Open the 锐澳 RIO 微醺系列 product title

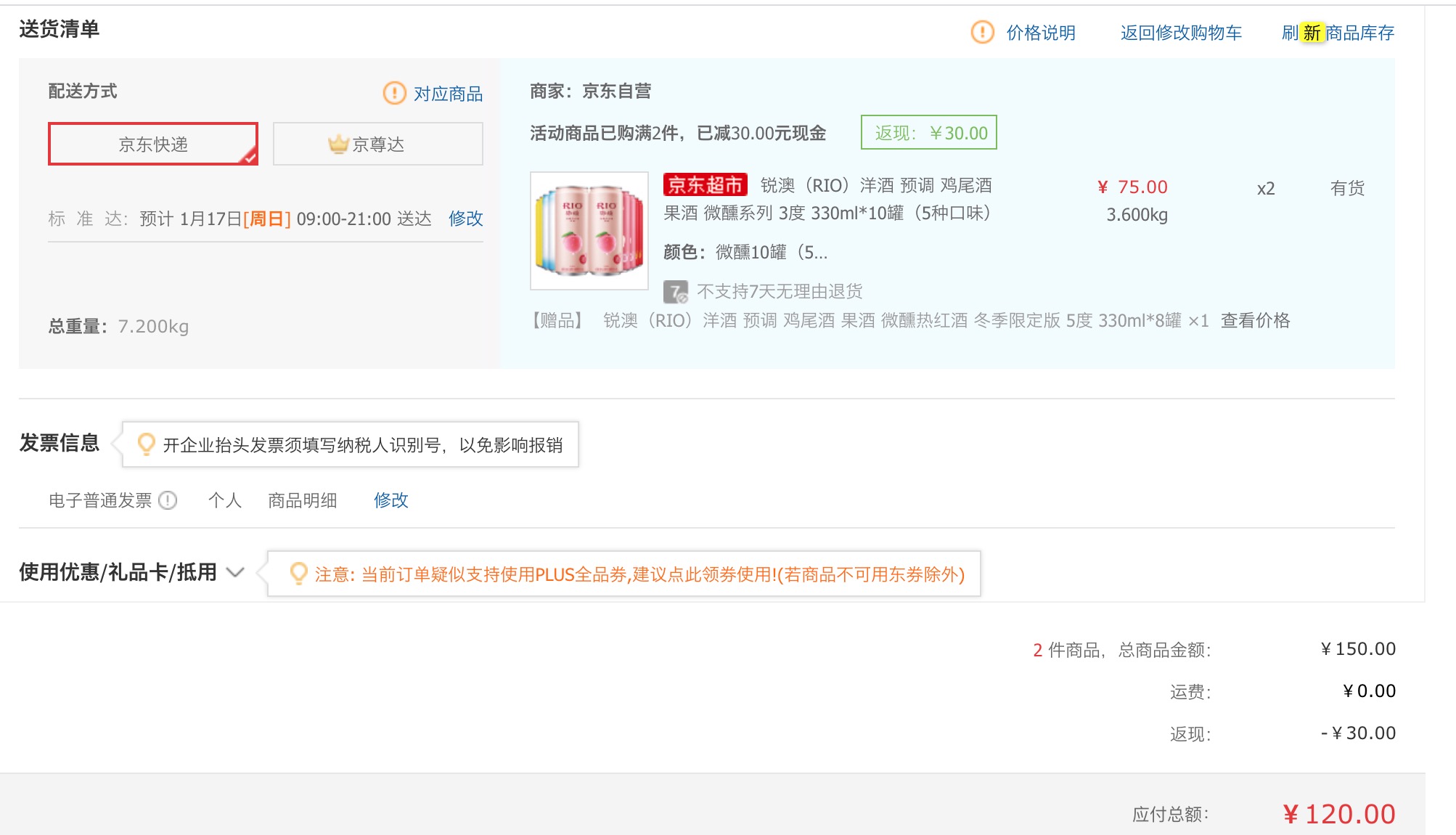[x=827, y=199]
